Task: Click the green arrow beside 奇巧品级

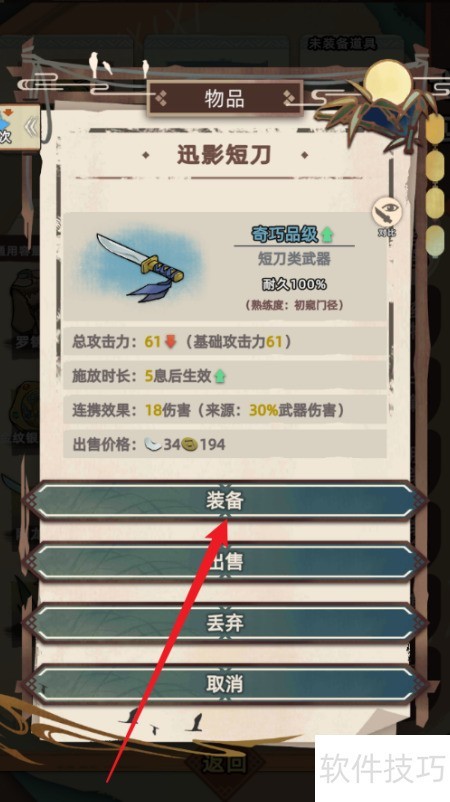Action: click(x=327, y=235)
